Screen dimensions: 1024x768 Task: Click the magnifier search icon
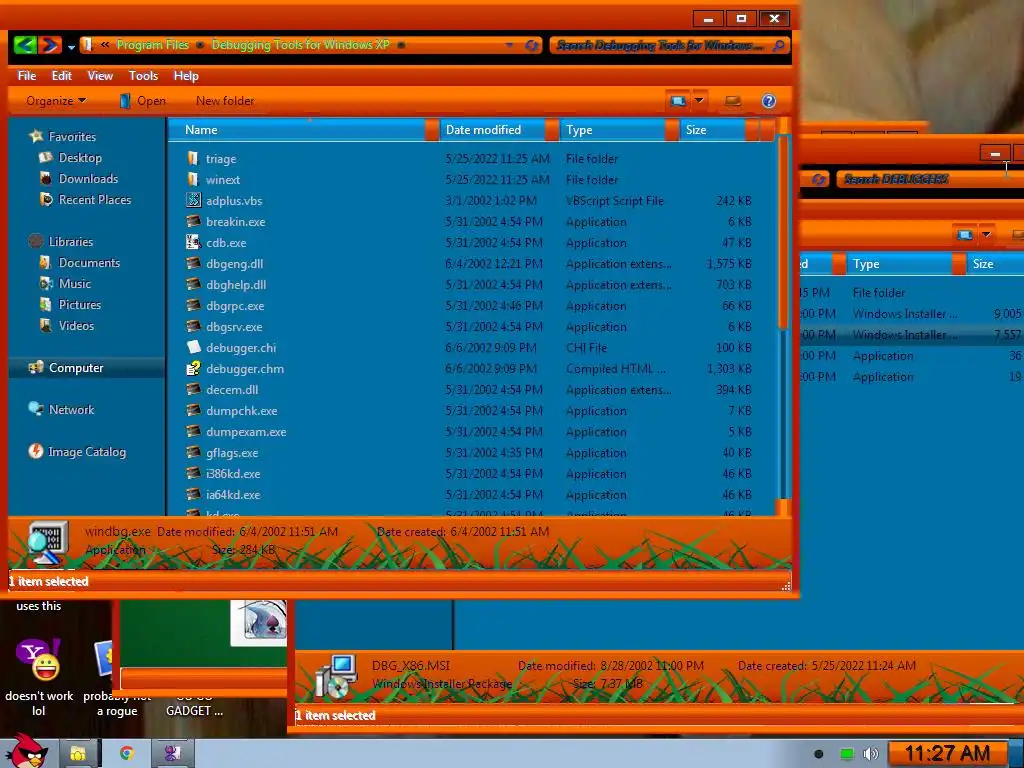click(778, 45)
